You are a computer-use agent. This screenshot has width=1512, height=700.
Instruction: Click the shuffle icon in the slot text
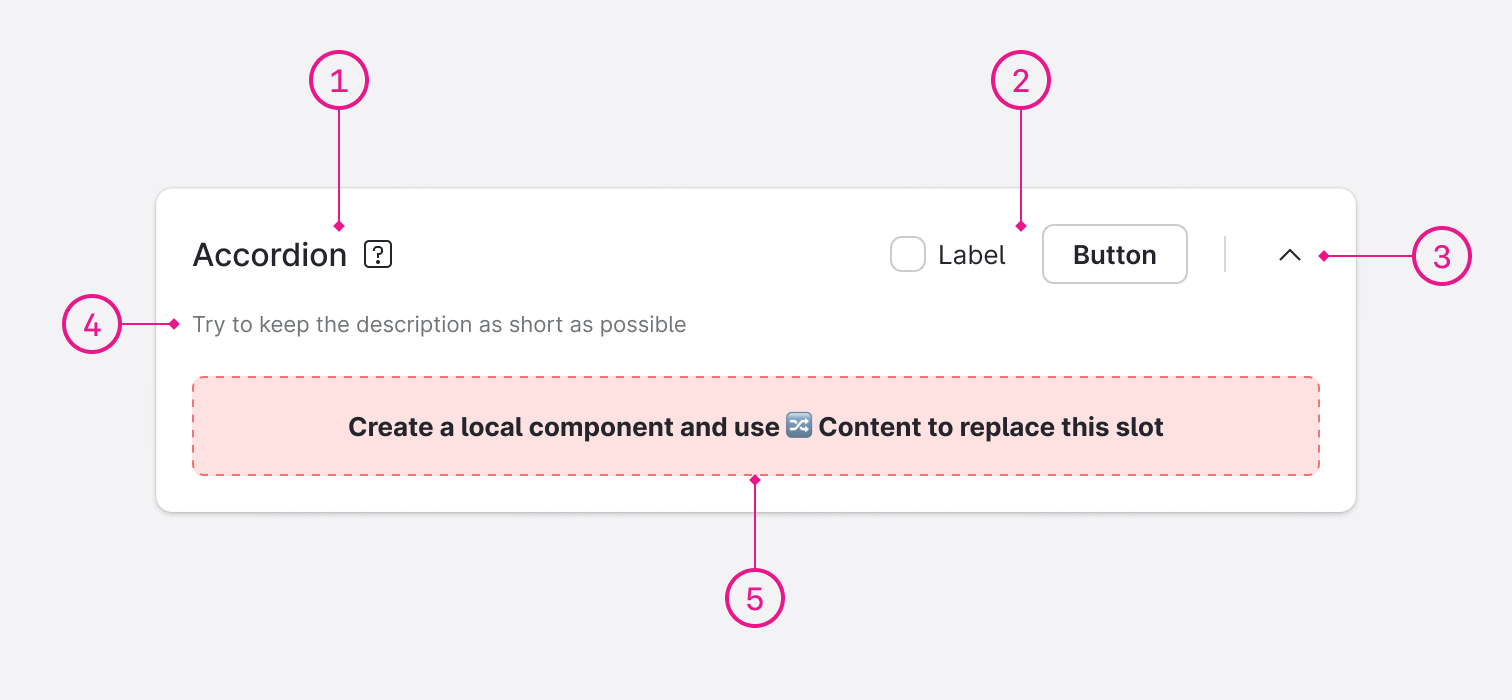(x=799, y=427)
